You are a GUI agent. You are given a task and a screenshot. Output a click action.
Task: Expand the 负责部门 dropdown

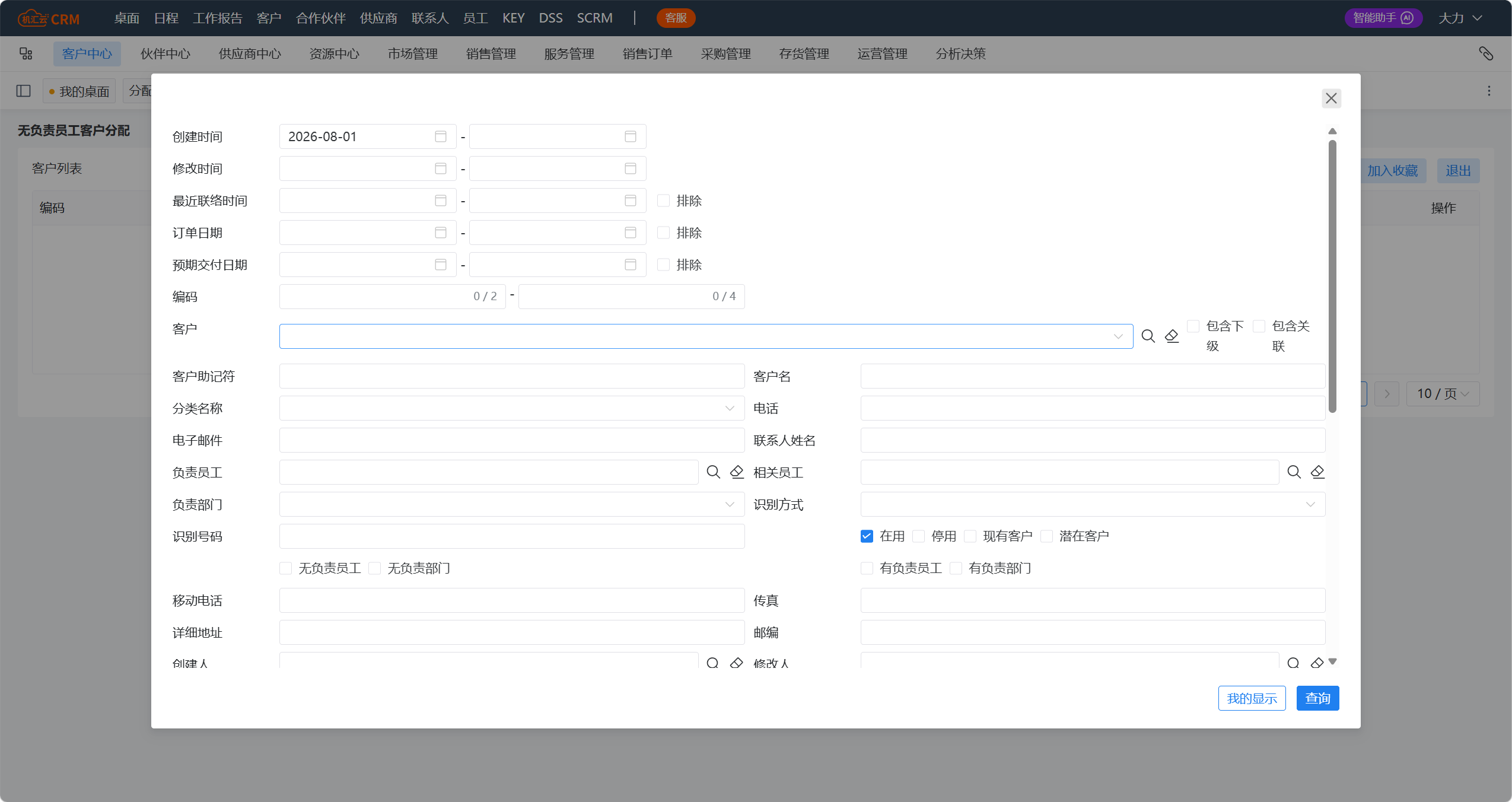730,504
